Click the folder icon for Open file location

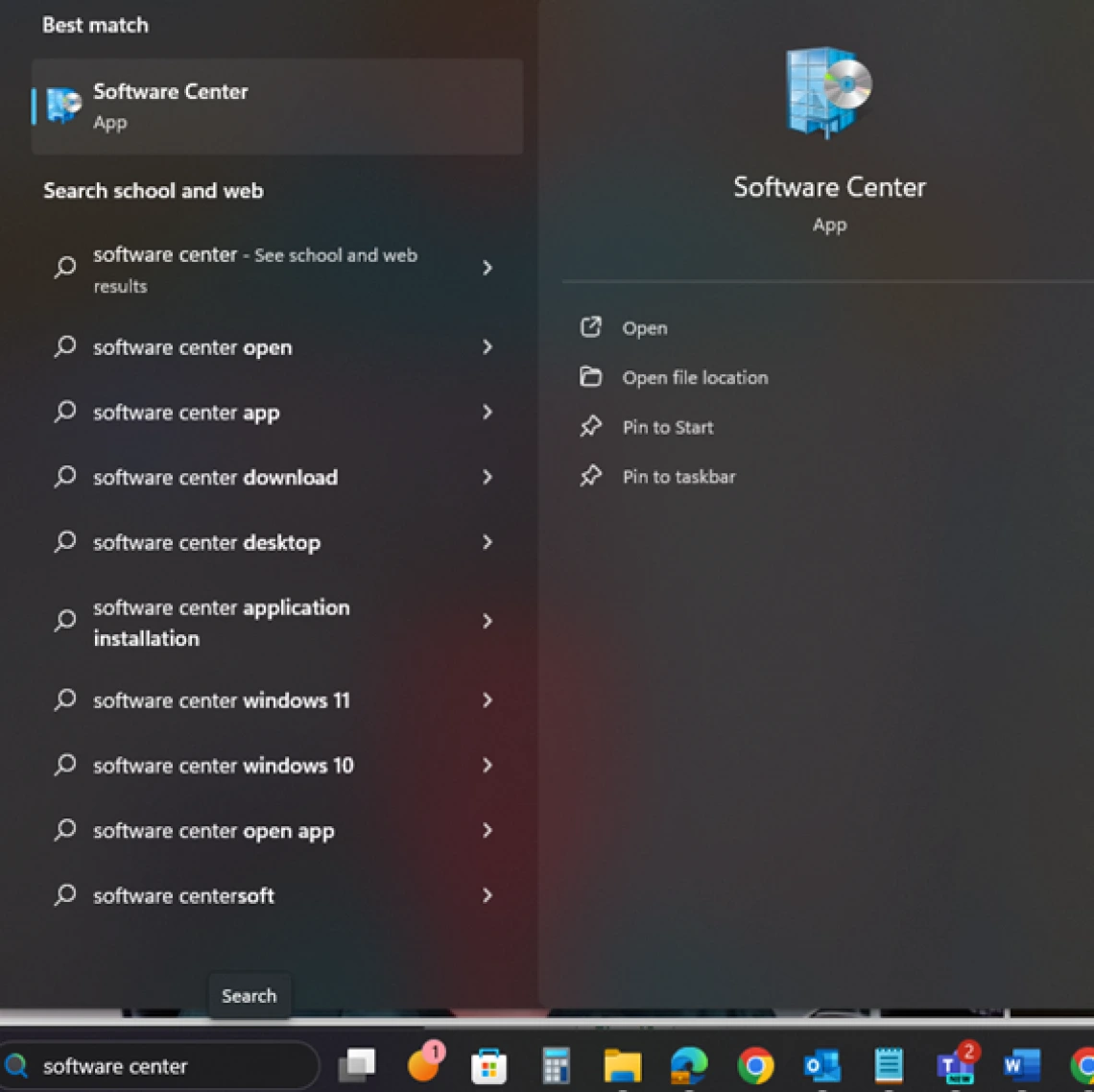591,377
